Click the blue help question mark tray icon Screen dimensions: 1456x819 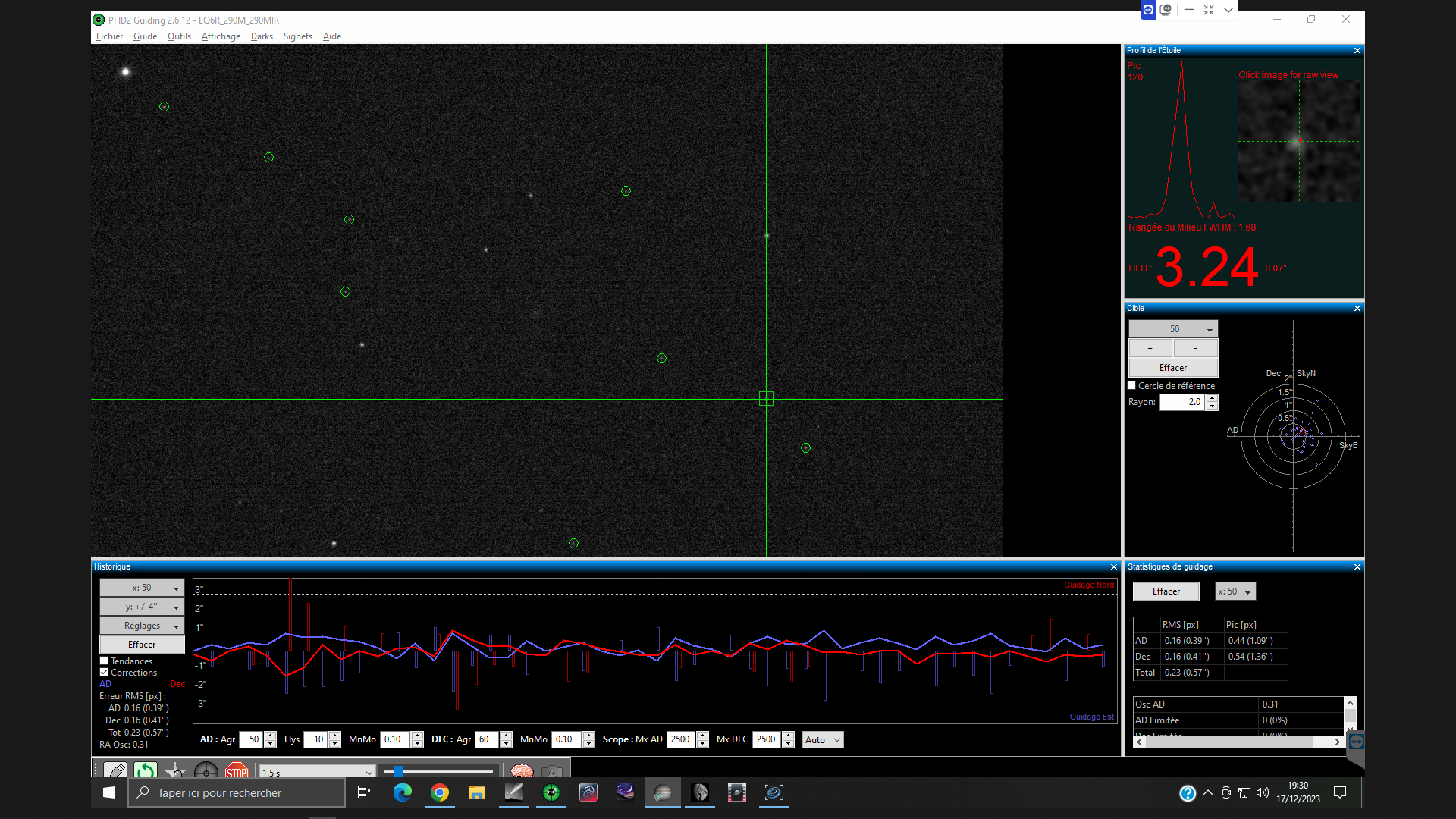click(1188, 793)
